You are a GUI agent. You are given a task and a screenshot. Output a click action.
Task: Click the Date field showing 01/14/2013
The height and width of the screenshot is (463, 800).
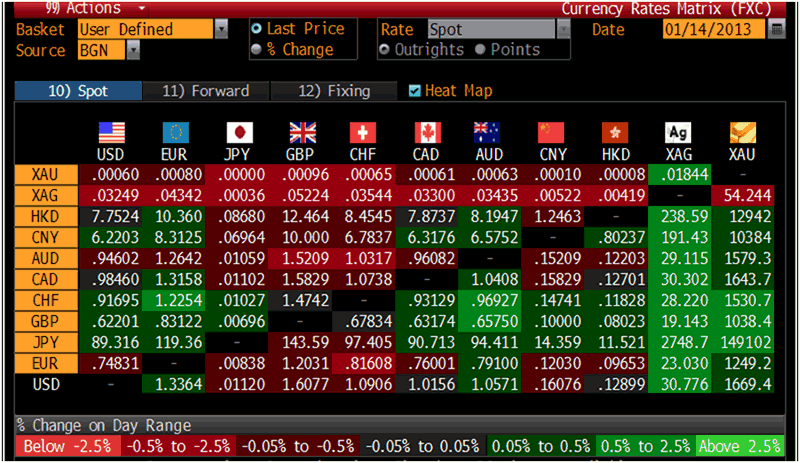click(x=714, y=30)
